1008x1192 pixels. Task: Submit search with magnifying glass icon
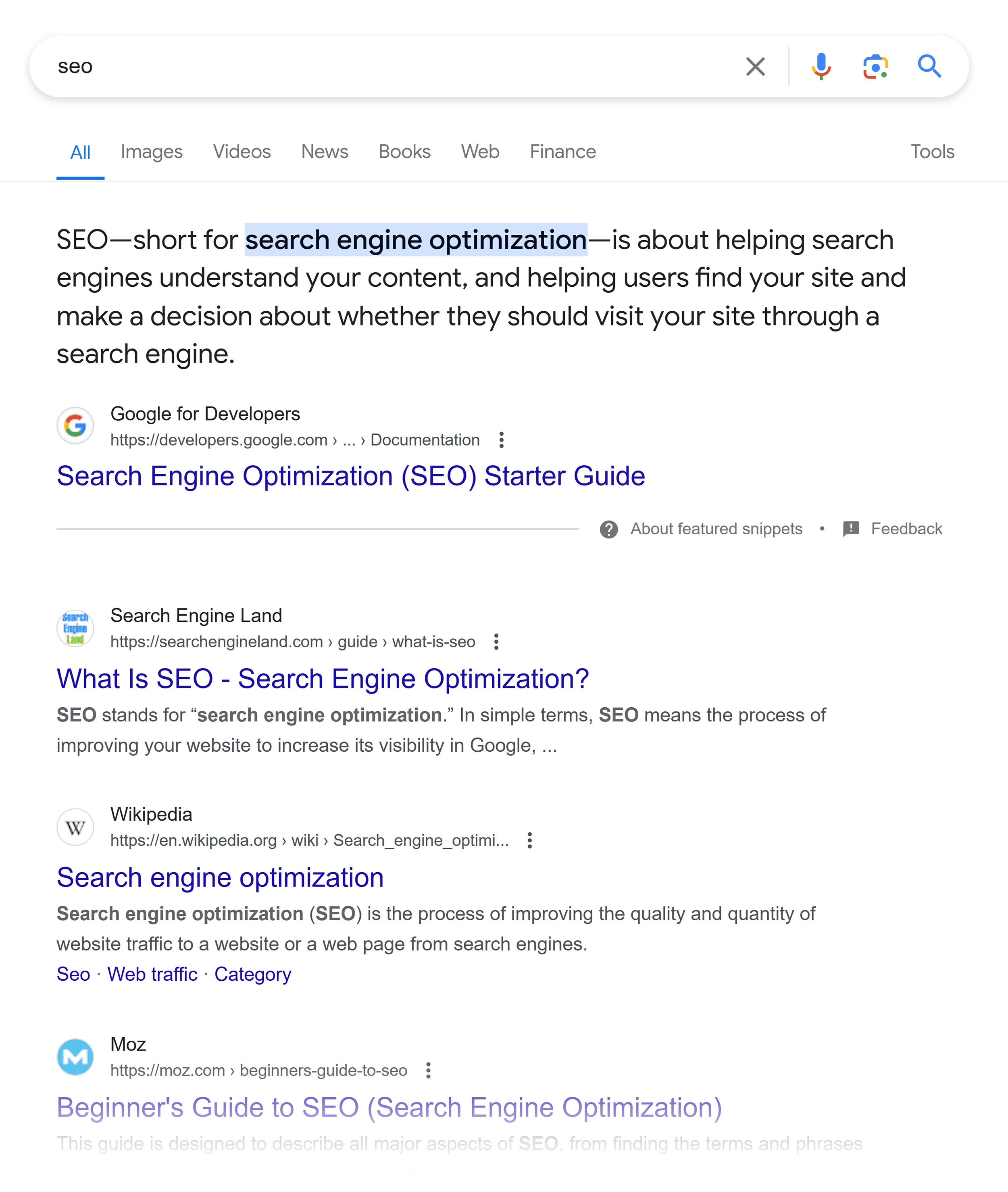tap(930, 67)
